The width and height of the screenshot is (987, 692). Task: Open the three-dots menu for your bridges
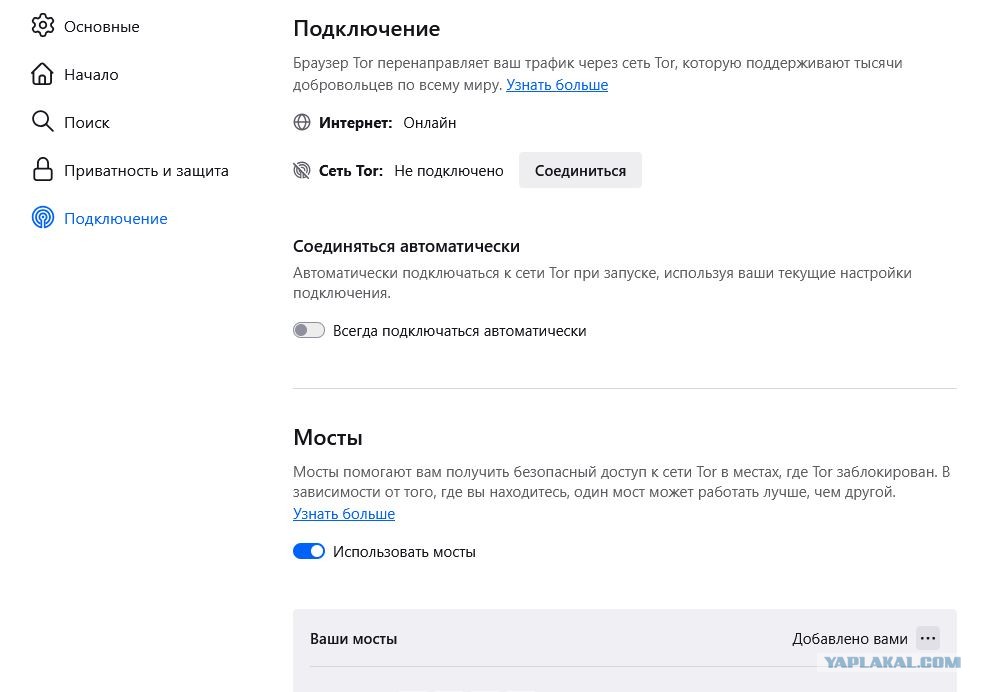point(928,638)
